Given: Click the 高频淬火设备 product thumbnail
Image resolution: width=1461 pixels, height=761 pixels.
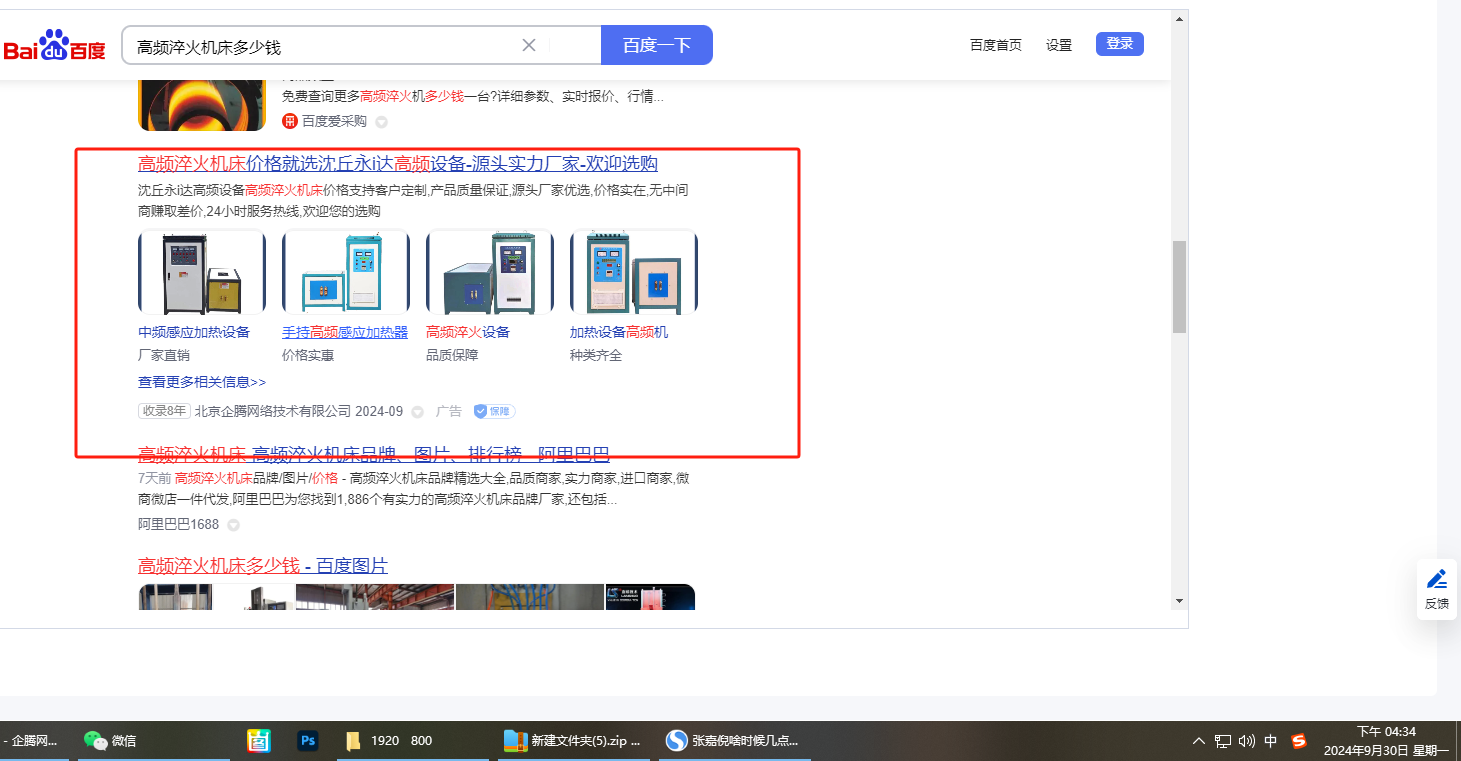Looking at the screenshot, I should 489,272.
